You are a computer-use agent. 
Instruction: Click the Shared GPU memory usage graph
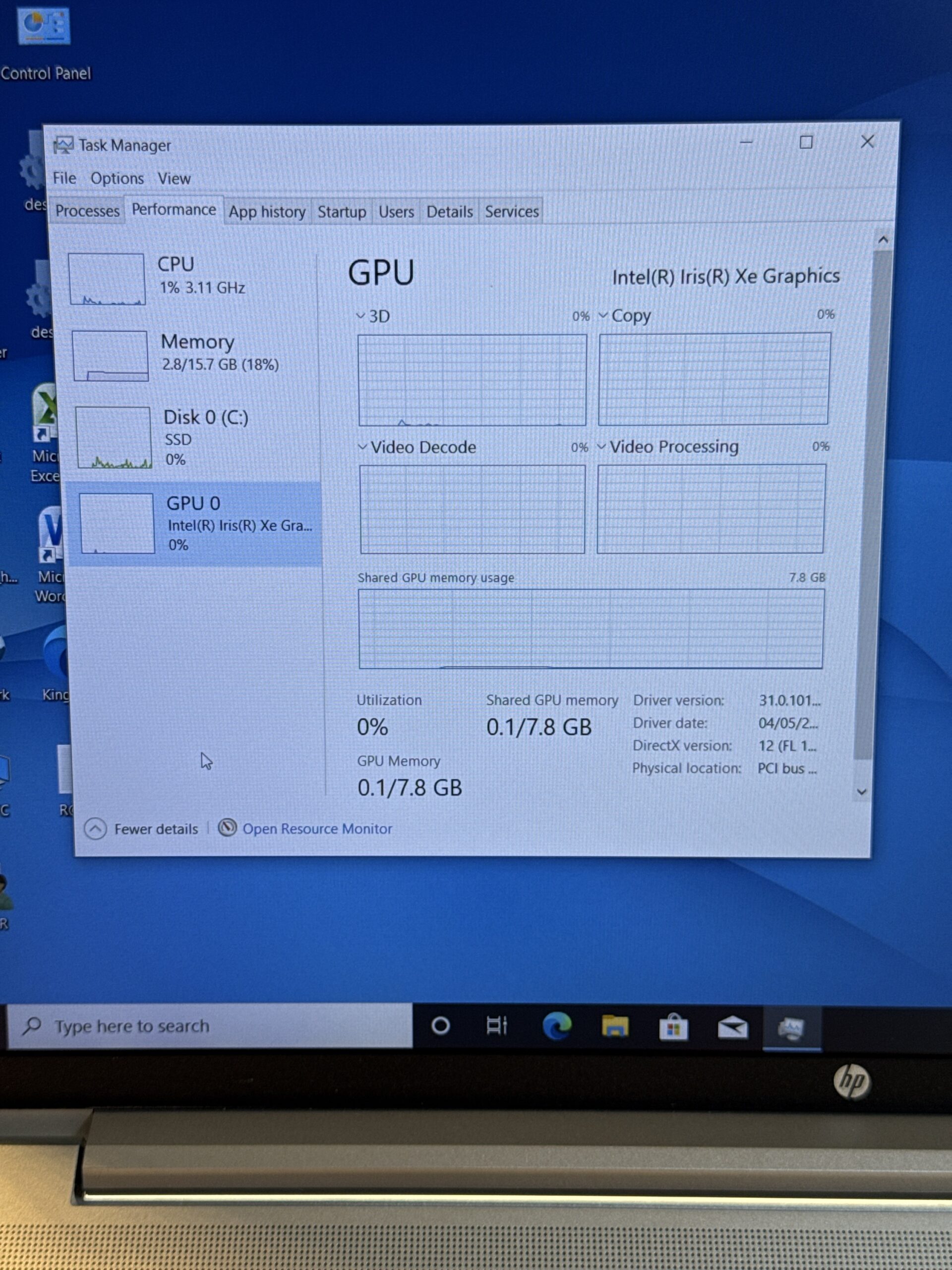[x=591, y=629]
